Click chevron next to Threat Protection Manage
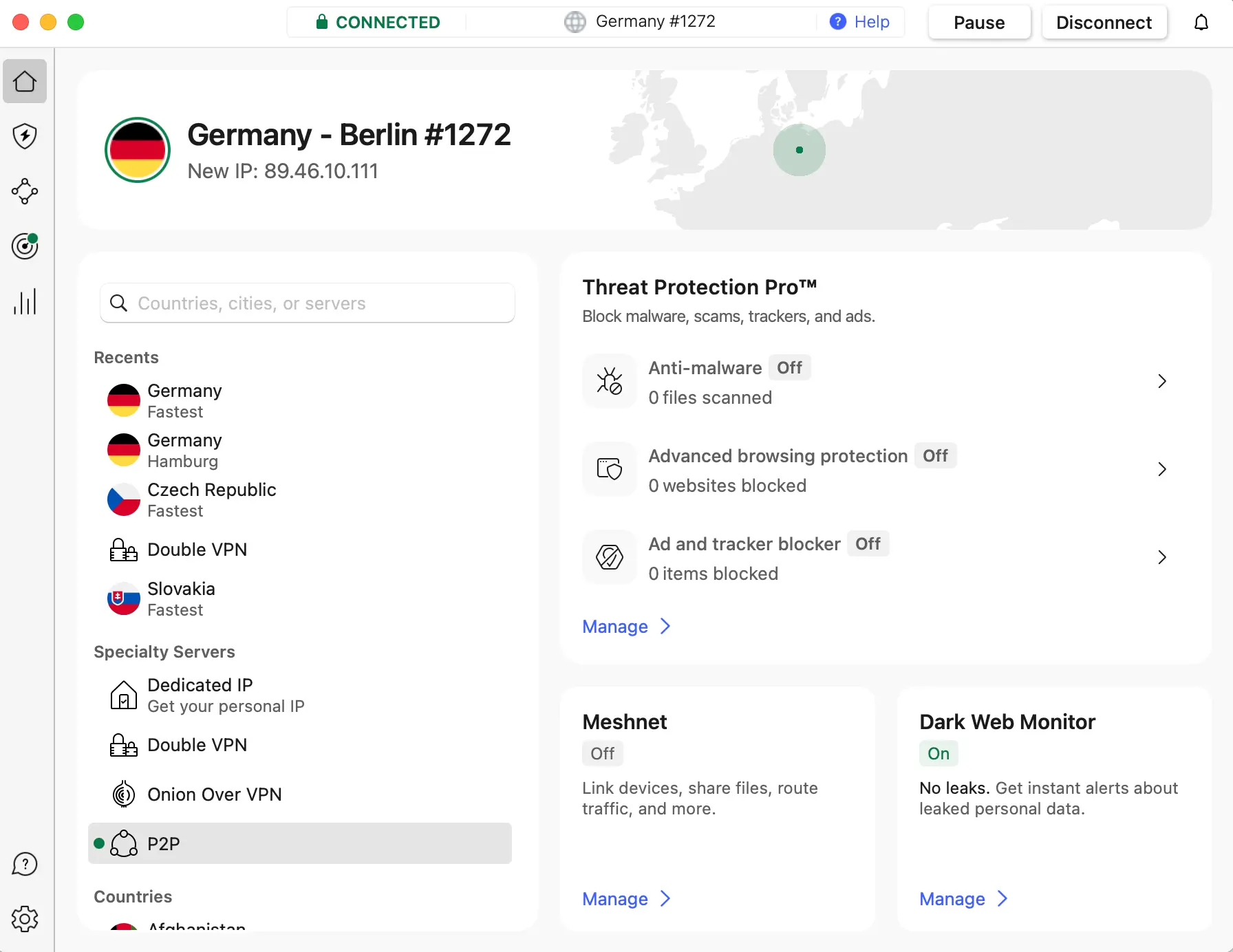The image size is (1233, 952). [665, 626]
